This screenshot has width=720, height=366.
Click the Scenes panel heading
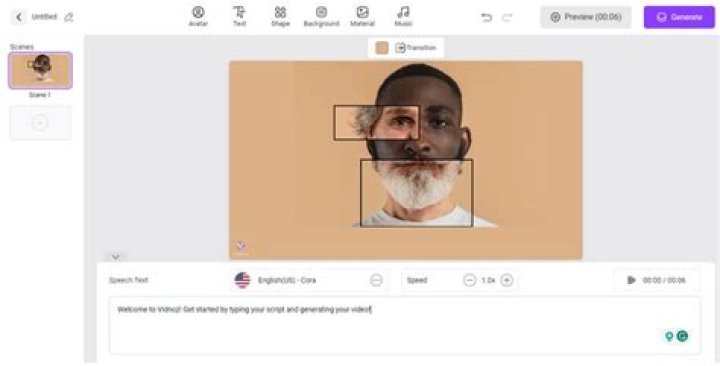[x=22, y=47]
